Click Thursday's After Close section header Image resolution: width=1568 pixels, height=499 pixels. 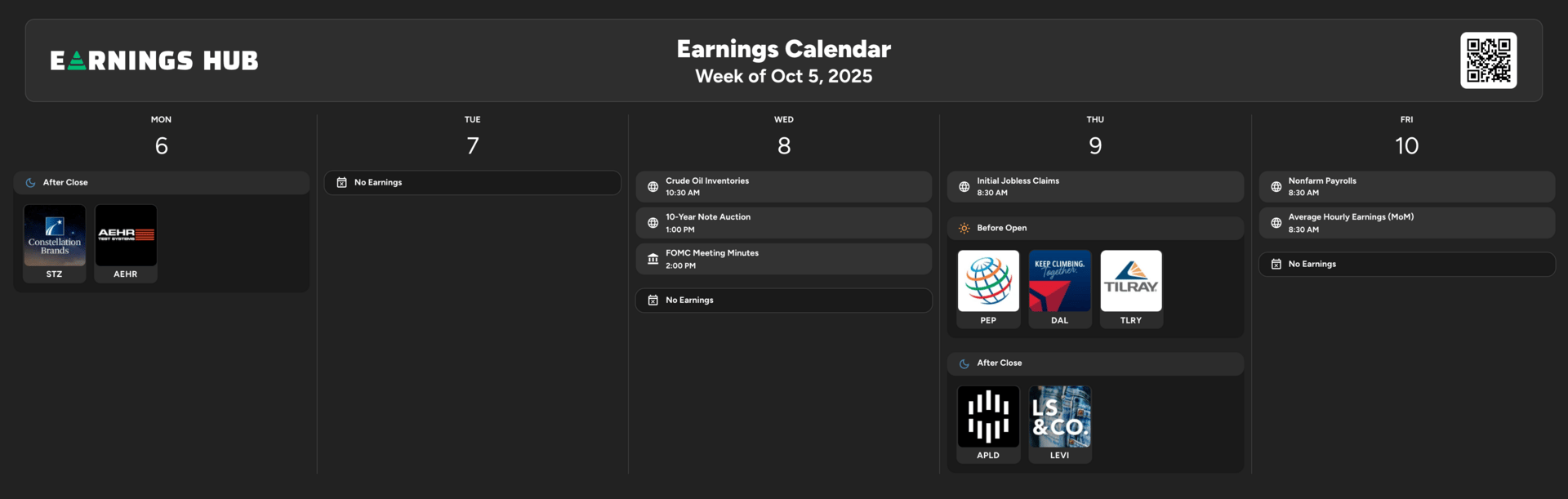click(x=1095, y=363)
